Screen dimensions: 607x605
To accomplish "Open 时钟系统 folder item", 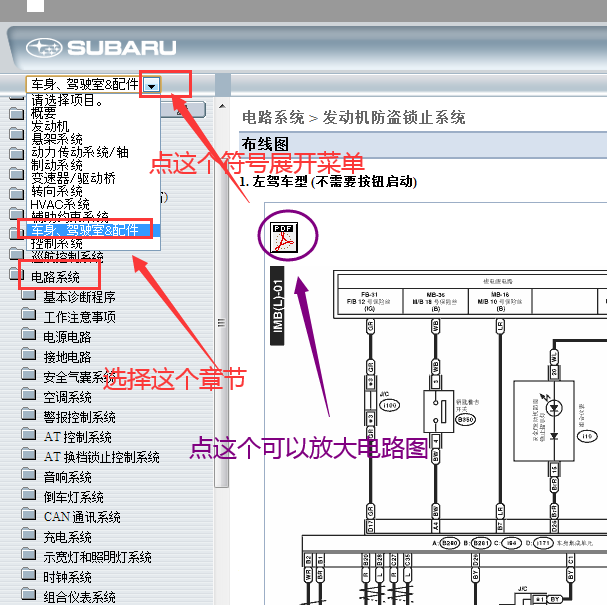I will pos(67,577).
